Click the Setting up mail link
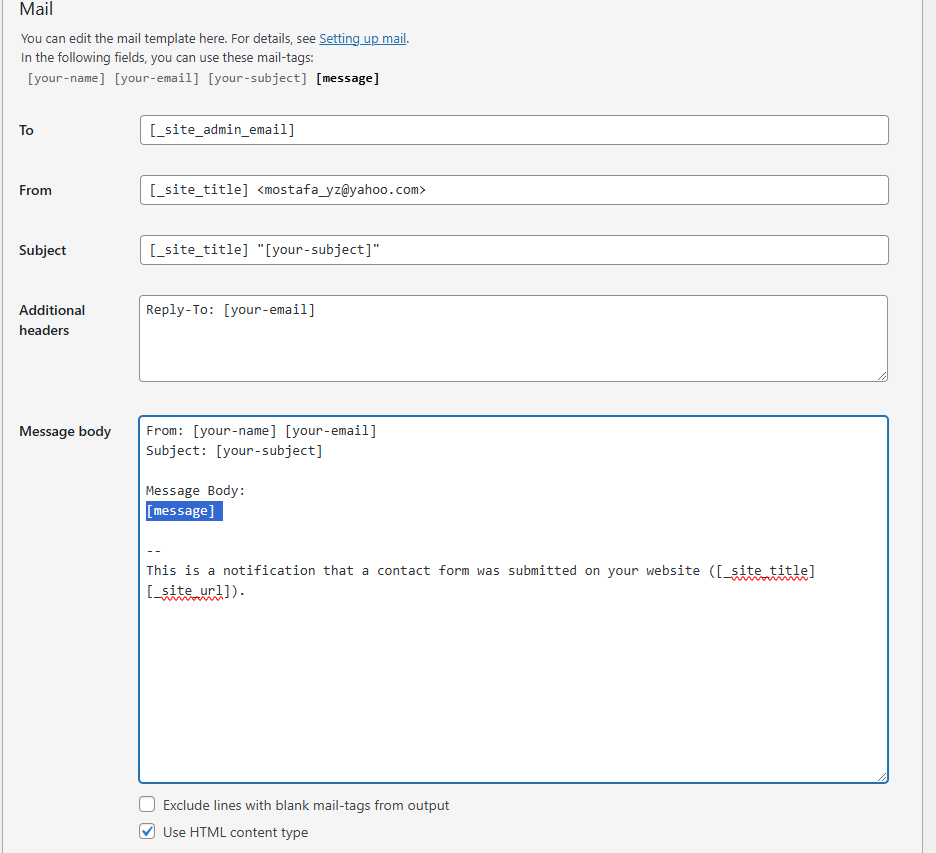Image resolution: width=936 pixels, height=853 pixels. (362, 38)
